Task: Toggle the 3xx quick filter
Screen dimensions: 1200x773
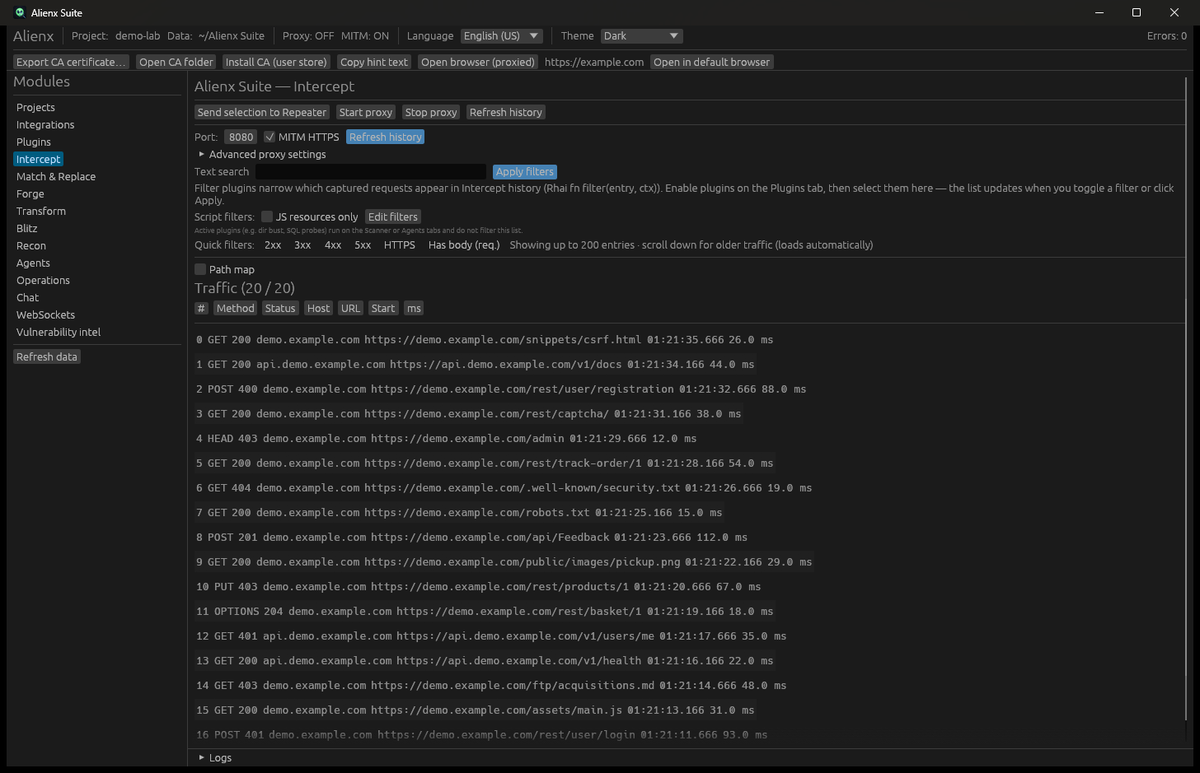Action: tap(302, 245)
